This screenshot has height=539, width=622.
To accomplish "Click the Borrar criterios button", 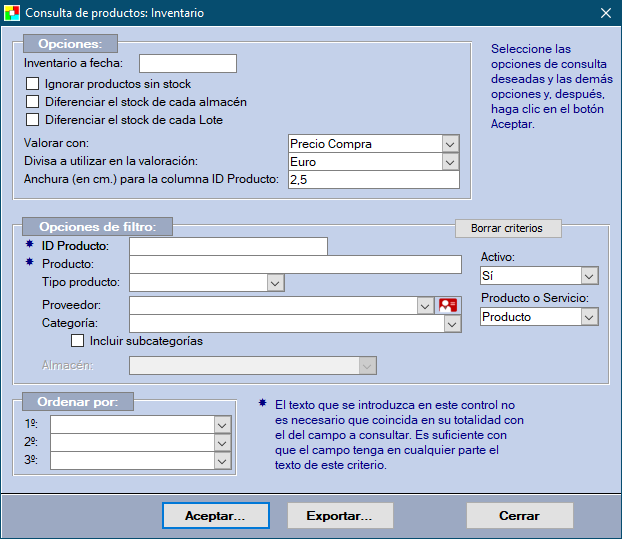I will pos(506,228).
